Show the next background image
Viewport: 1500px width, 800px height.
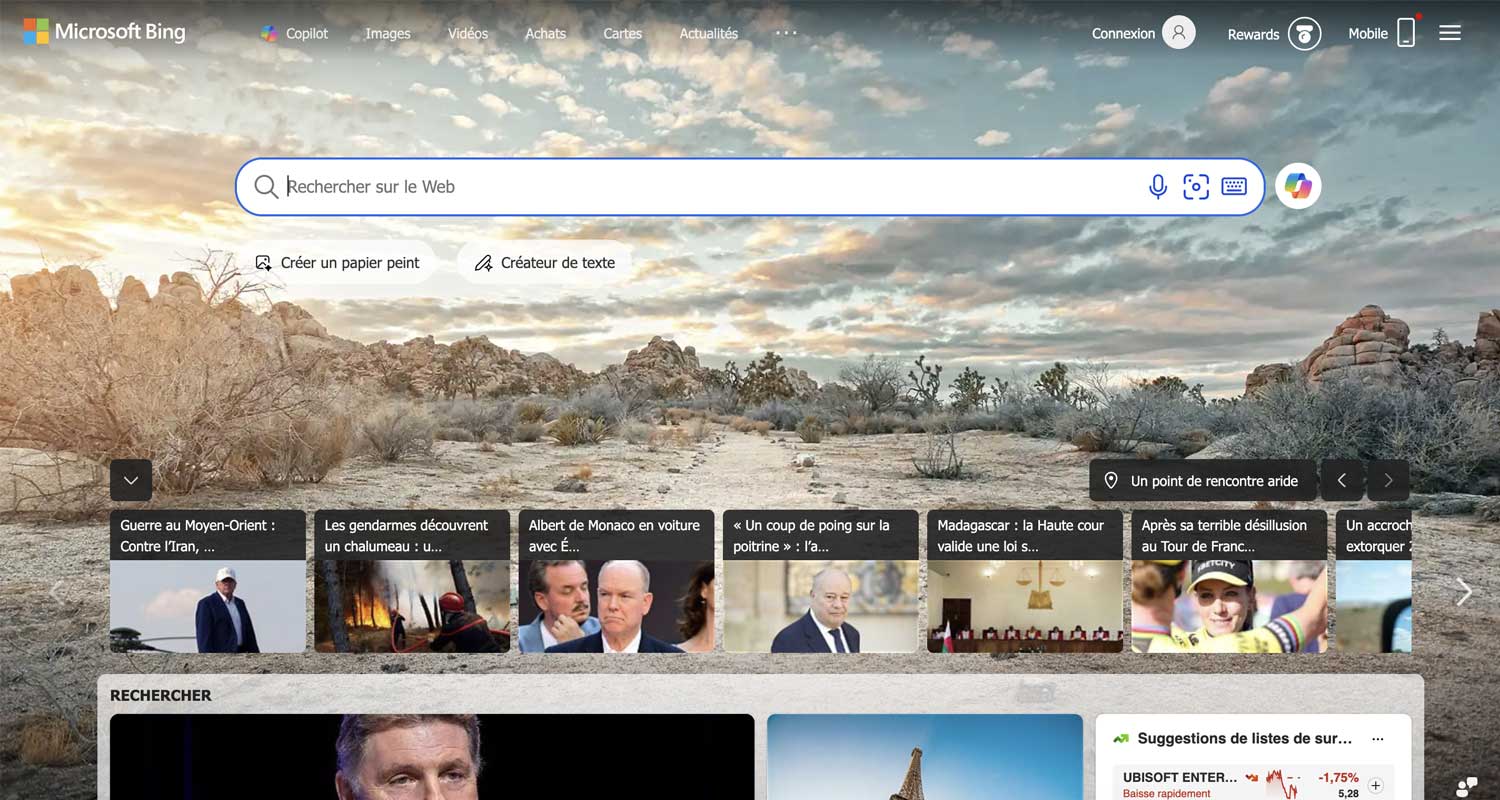1388,481
